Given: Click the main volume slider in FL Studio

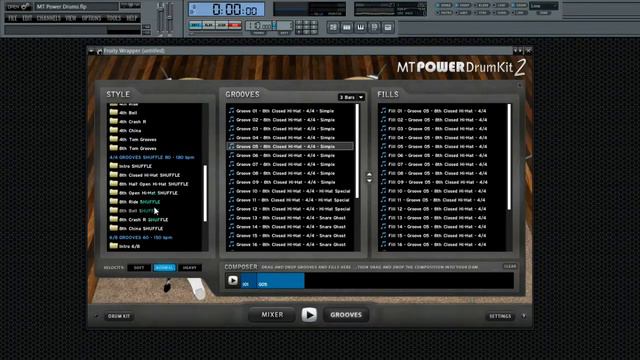Looking at the screenshot, I should 161,18.
